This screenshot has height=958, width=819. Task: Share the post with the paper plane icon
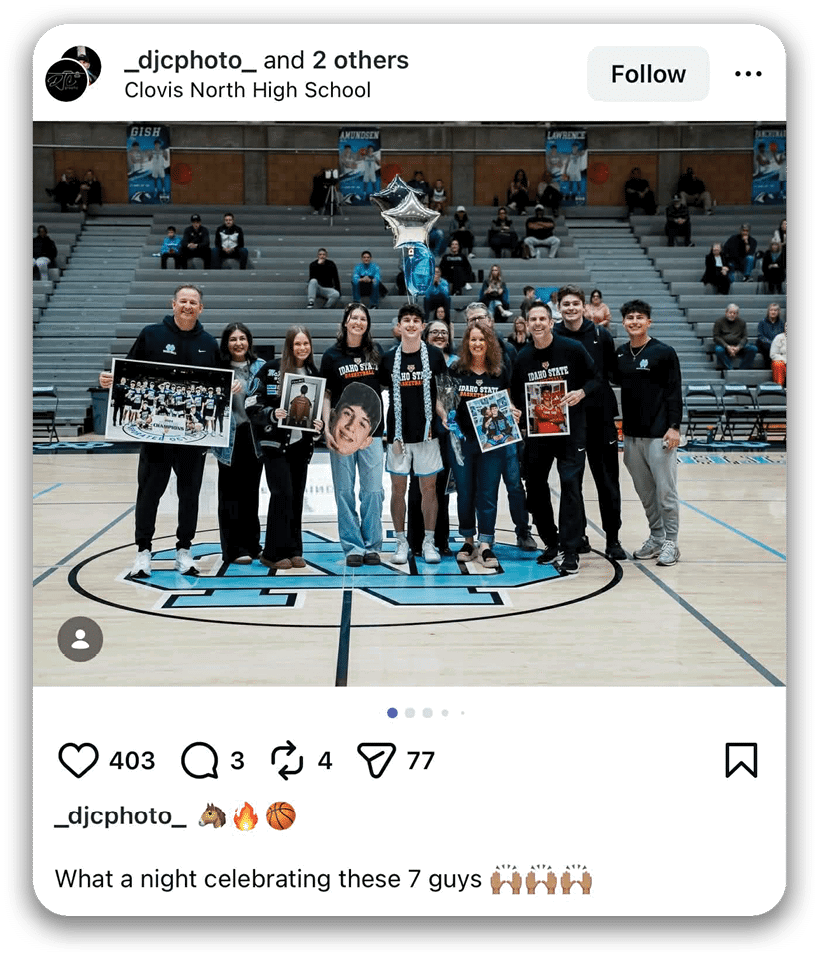(376, 761)
